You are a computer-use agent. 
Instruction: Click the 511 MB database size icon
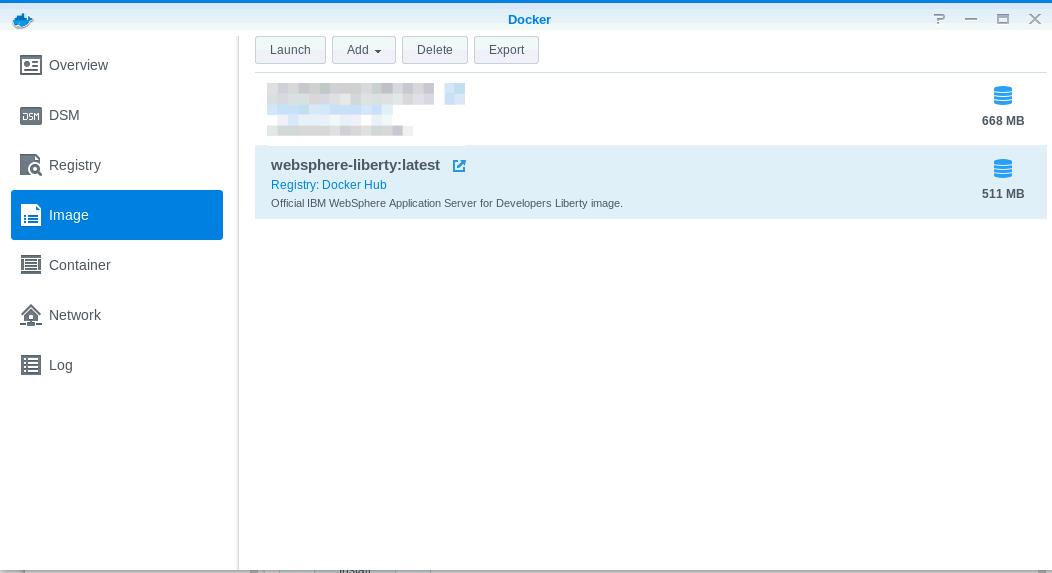tap(1003, 168)
